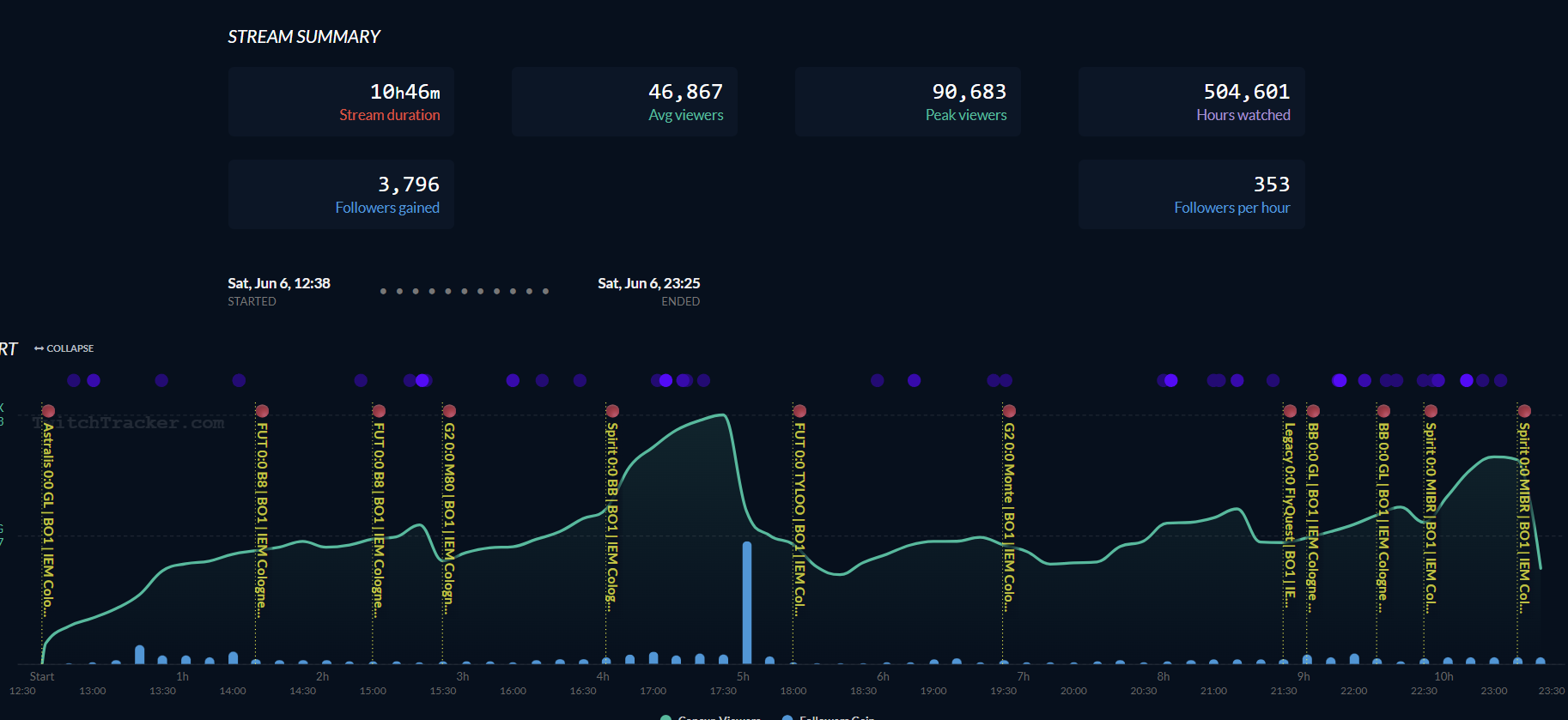Click the Legacy 0:0 FlyQuest match marker
1568x720 pixels.
[x=1290, y=411]
